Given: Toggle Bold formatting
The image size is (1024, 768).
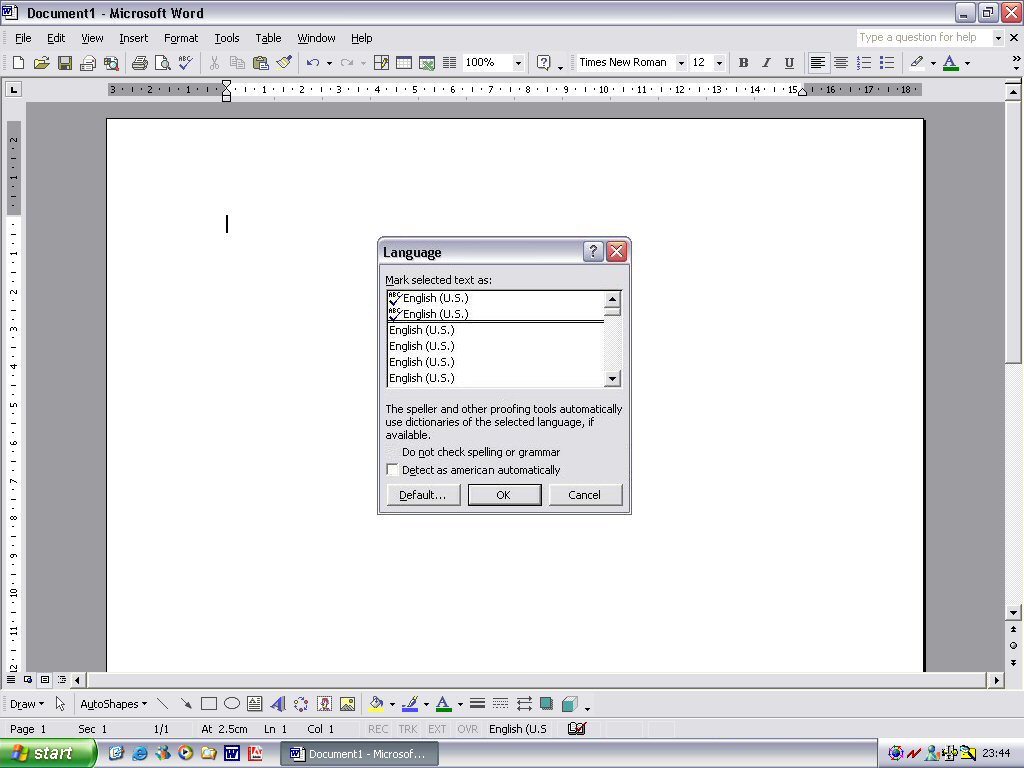Looking at the screenshot, I should point(743,63).
